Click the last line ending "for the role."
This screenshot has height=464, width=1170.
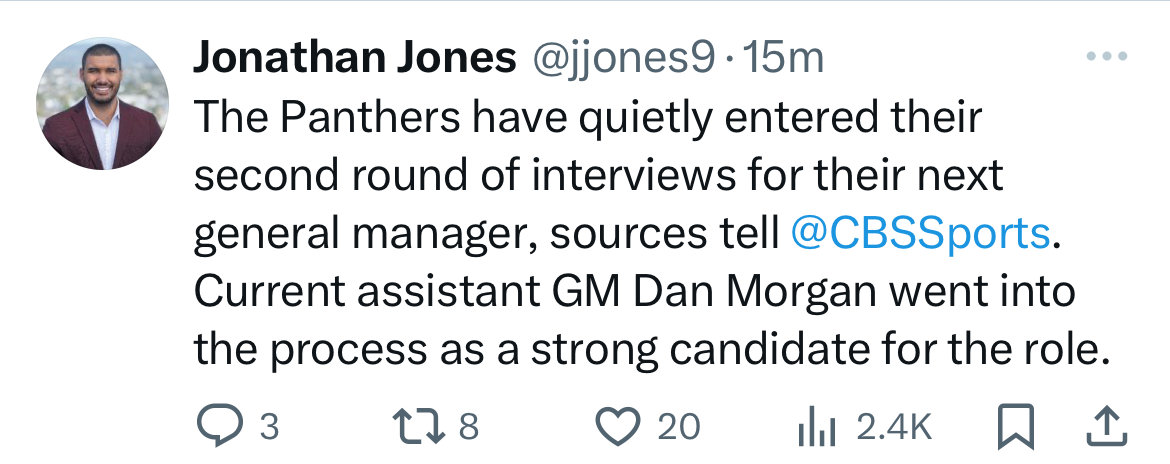tap(648, 349)
